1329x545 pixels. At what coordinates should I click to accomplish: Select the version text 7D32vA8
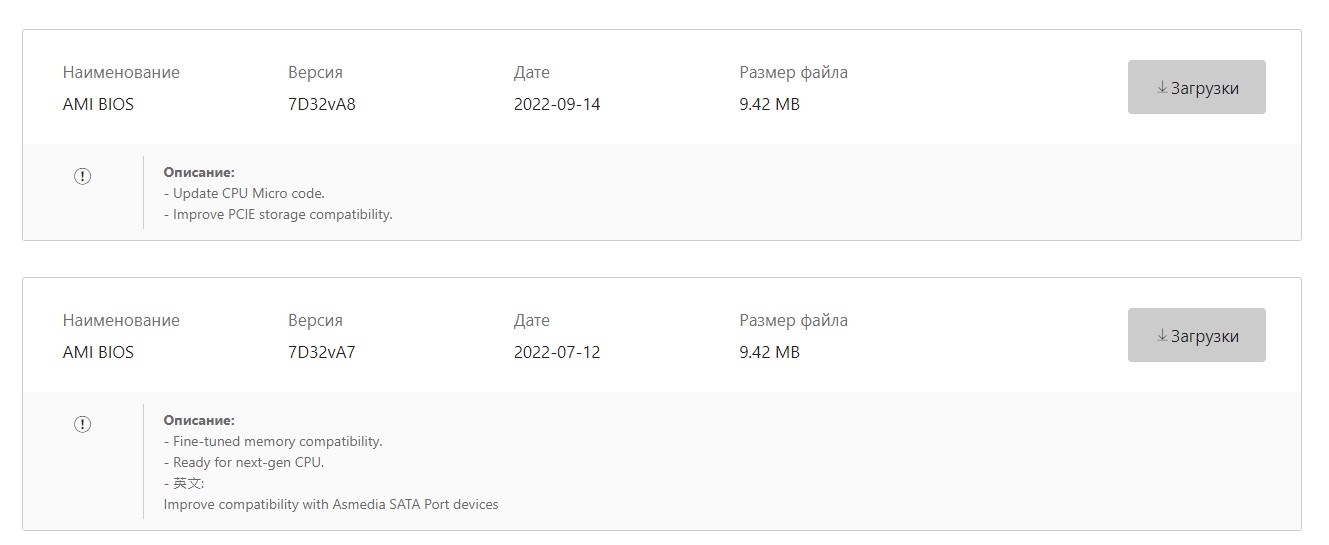pos(321,104)
